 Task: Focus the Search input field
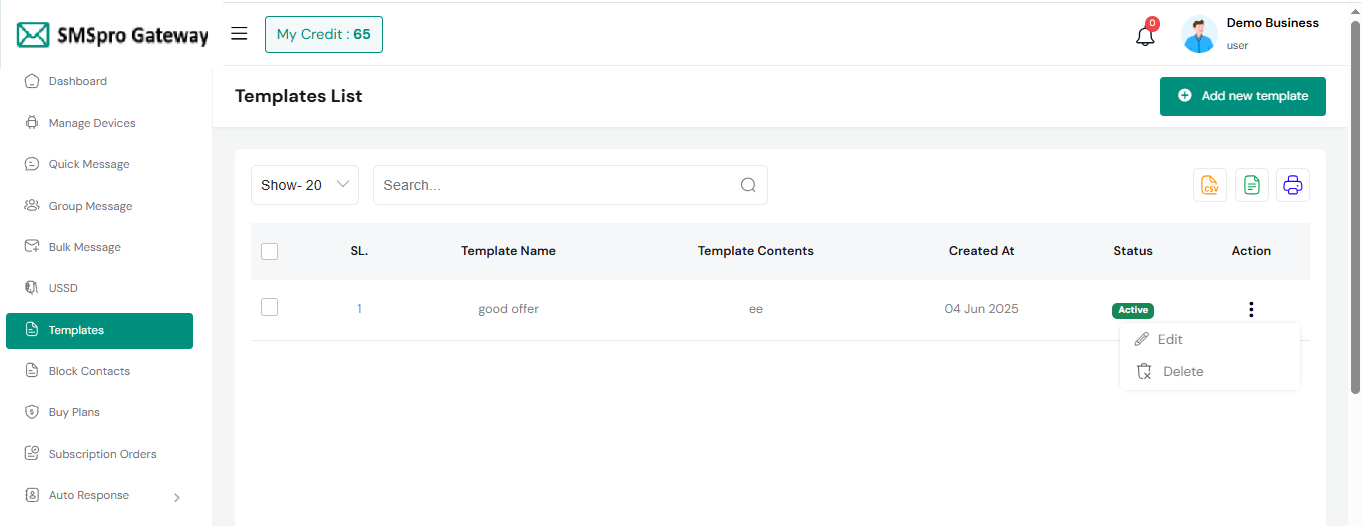pyautogui.click(x=555, y=185)
